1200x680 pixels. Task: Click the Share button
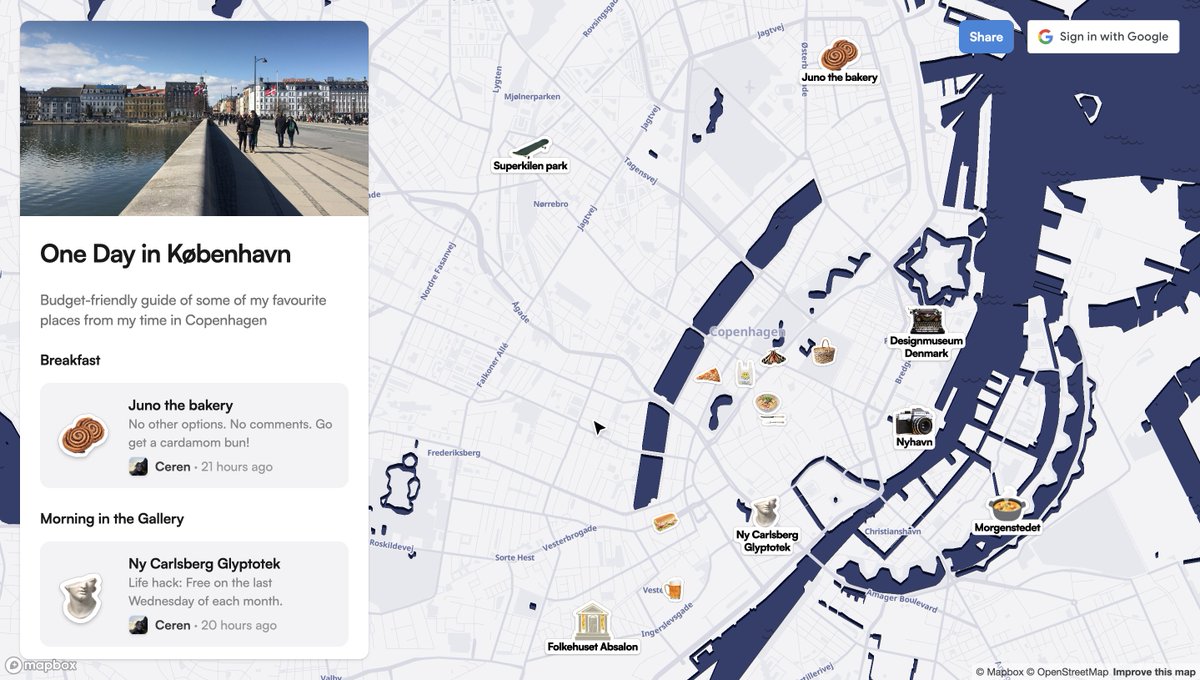[x=986, y=37]
